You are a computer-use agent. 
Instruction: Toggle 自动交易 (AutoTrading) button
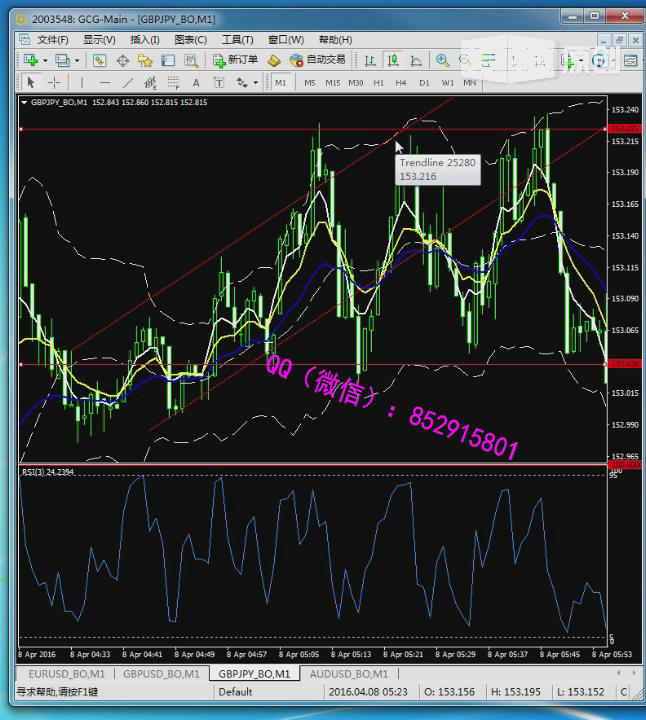[316, 60]
